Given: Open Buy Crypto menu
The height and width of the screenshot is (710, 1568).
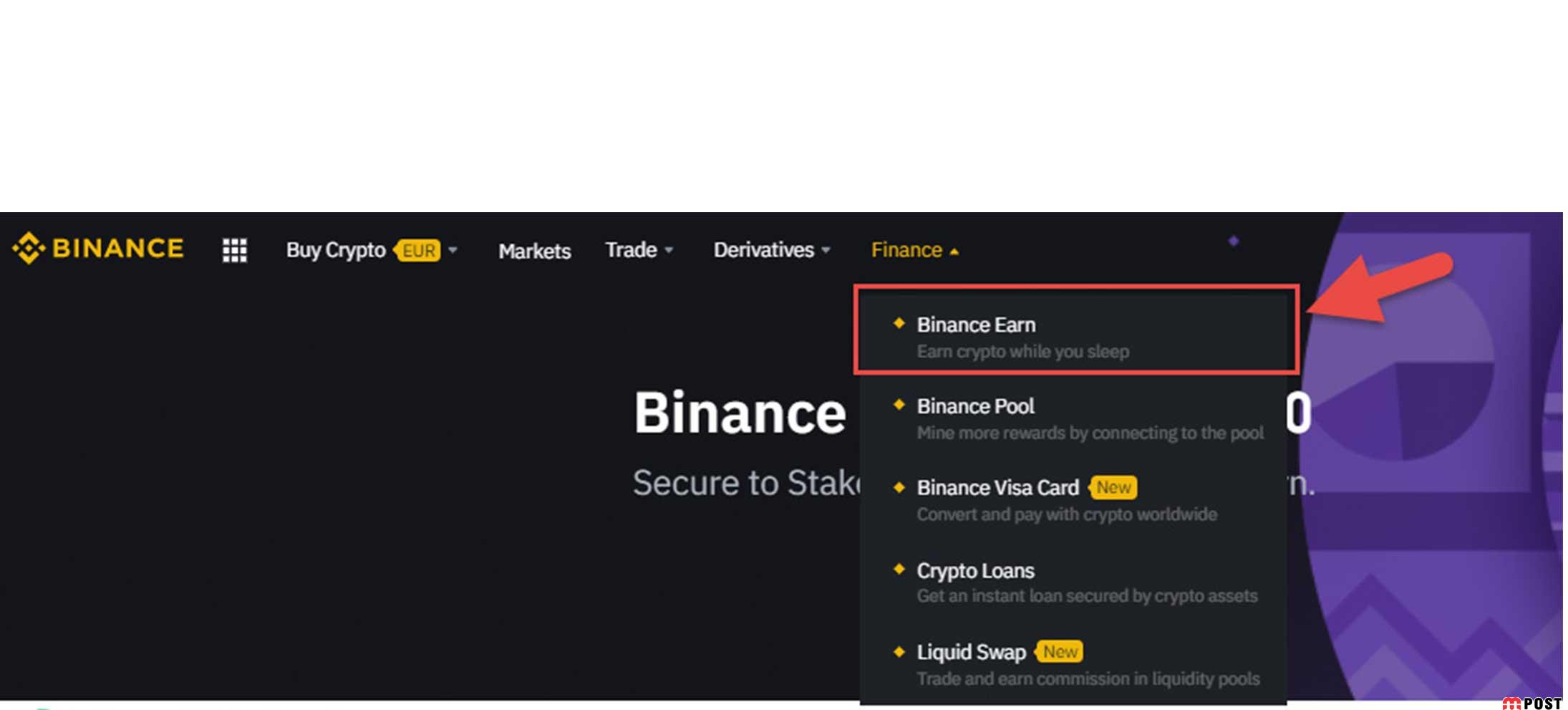Looking at the screenshot, I should [x=336, y=250].
